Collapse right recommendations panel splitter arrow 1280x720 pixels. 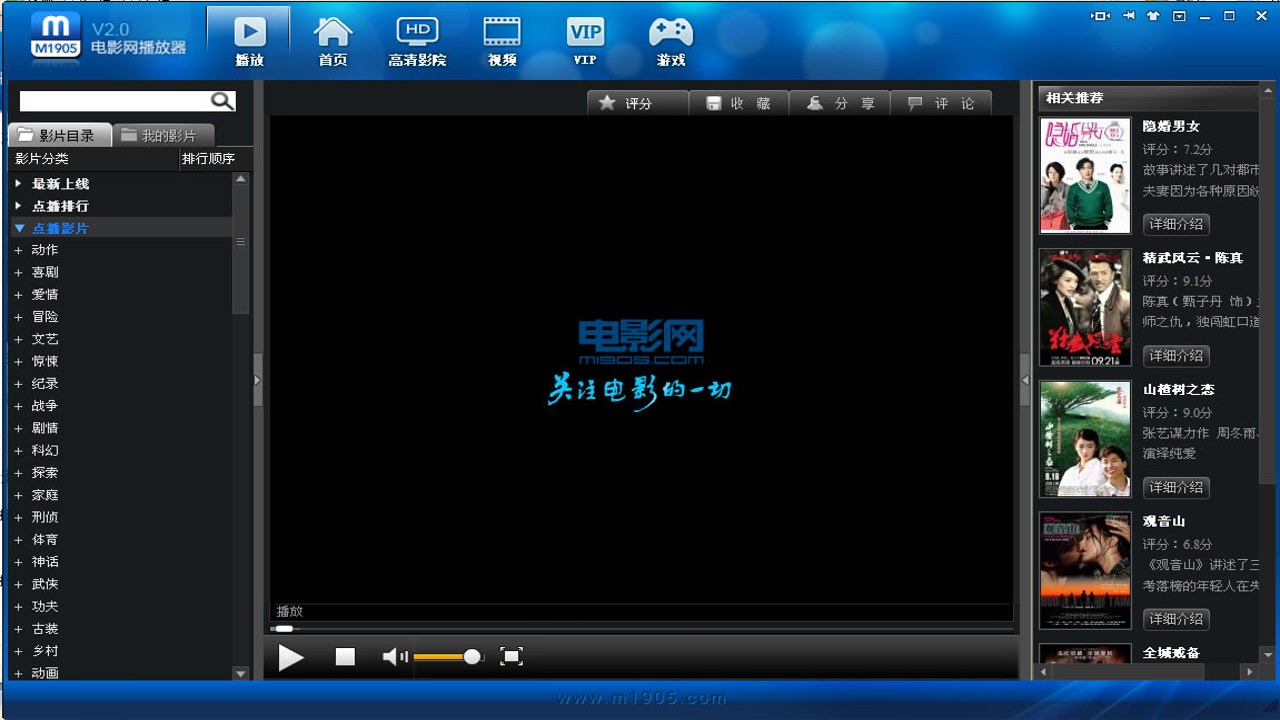1025,380
